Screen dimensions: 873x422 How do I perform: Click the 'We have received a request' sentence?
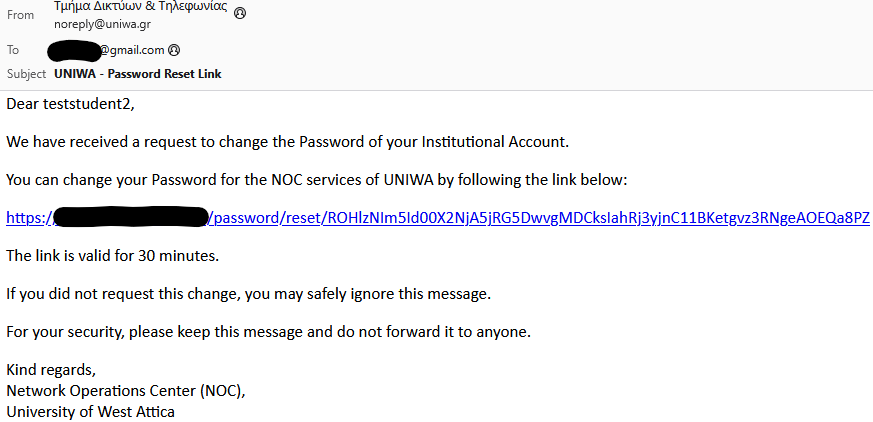point(287,142)
